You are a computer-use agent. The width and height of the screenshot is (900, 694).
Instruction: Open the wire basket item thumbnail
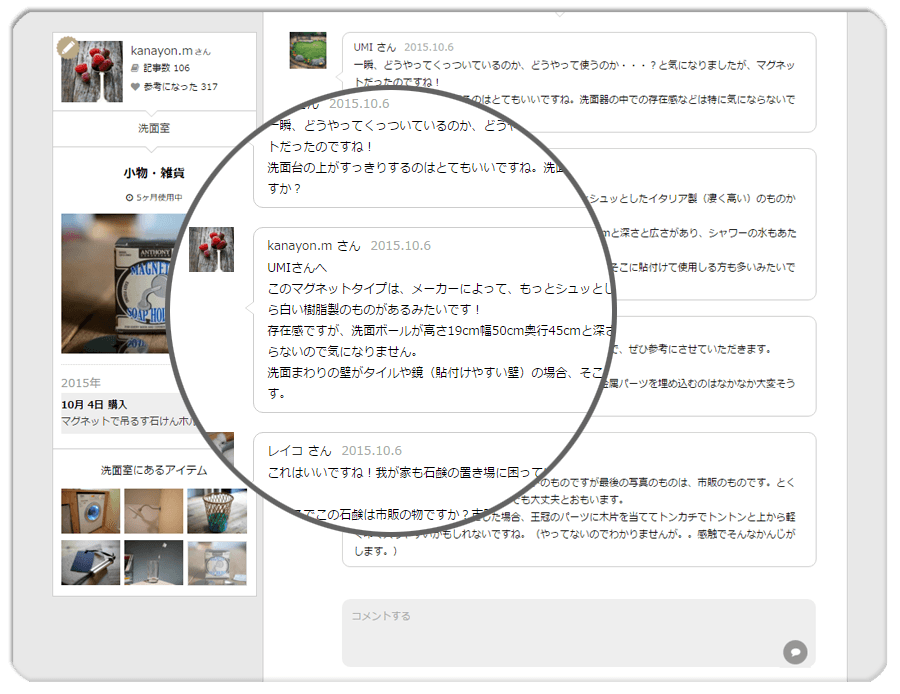(x=217, y=511)
